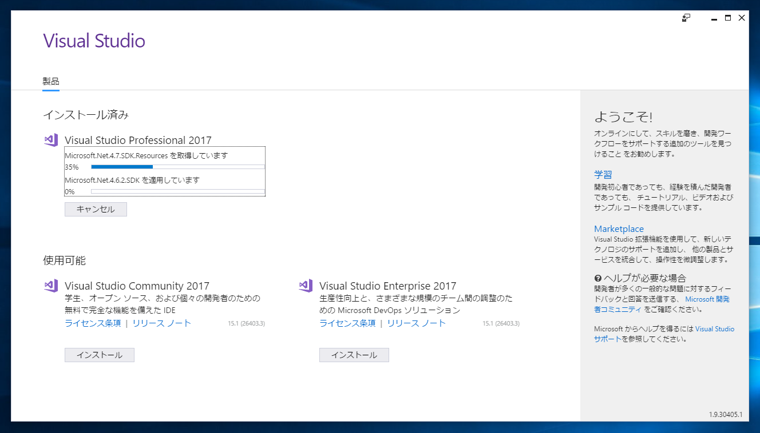This screenshot has height=433, width=760.
Task: Click Microsoft.Net.4.7.SDK.Resources status text
Action: tap(146, 156)
